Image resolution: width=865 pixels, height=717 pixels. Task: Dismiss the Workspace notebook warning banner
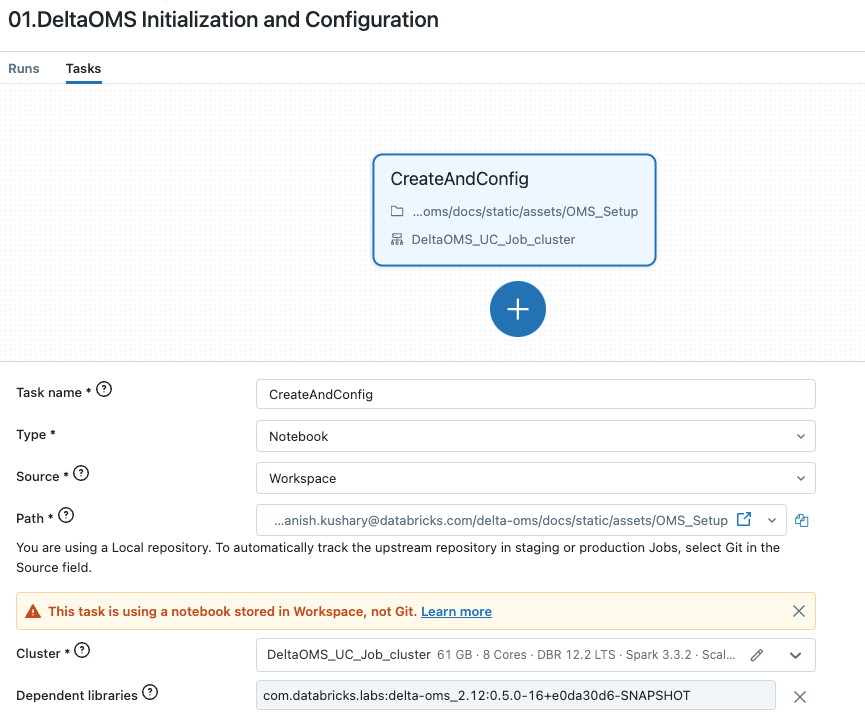pyautogui.click(x=799, y=610)
